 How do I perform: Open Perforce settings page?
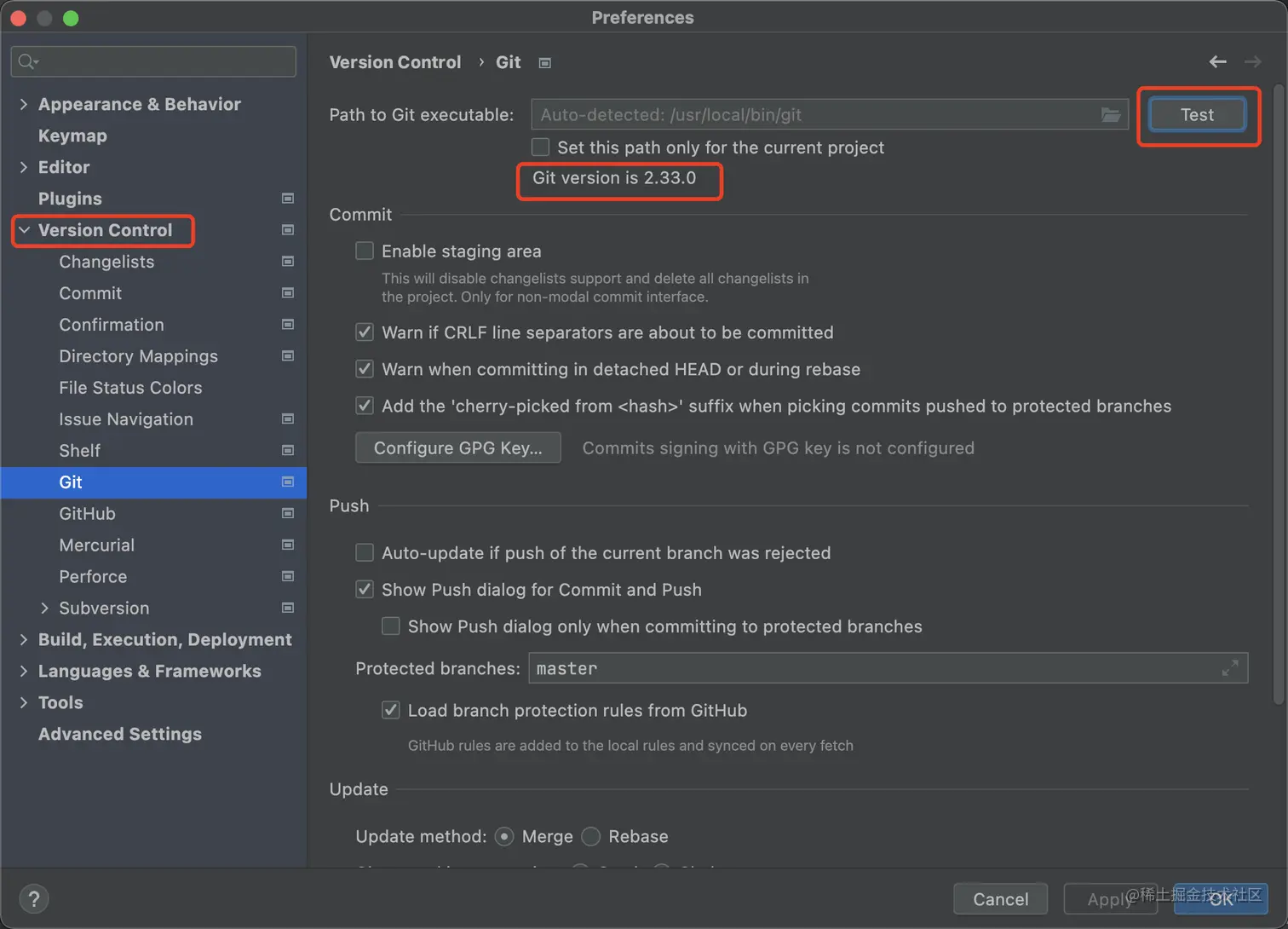tap(93, 577)
